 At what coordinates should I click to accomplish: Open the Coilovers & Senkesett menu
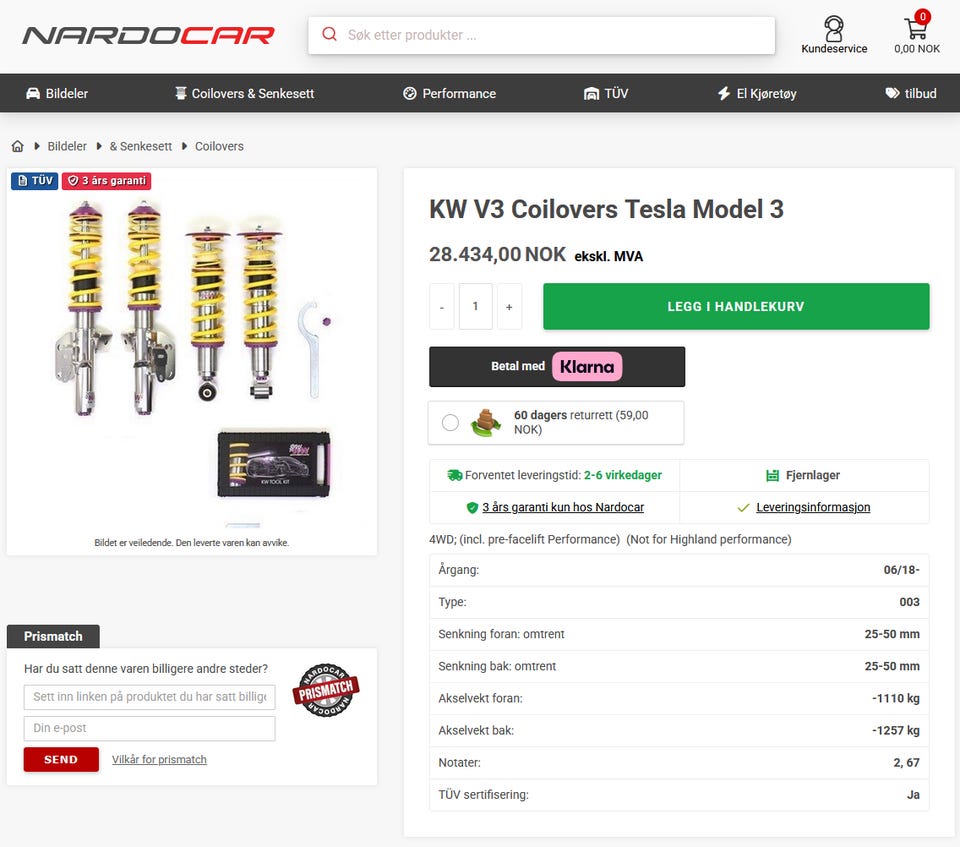point(244,94)
